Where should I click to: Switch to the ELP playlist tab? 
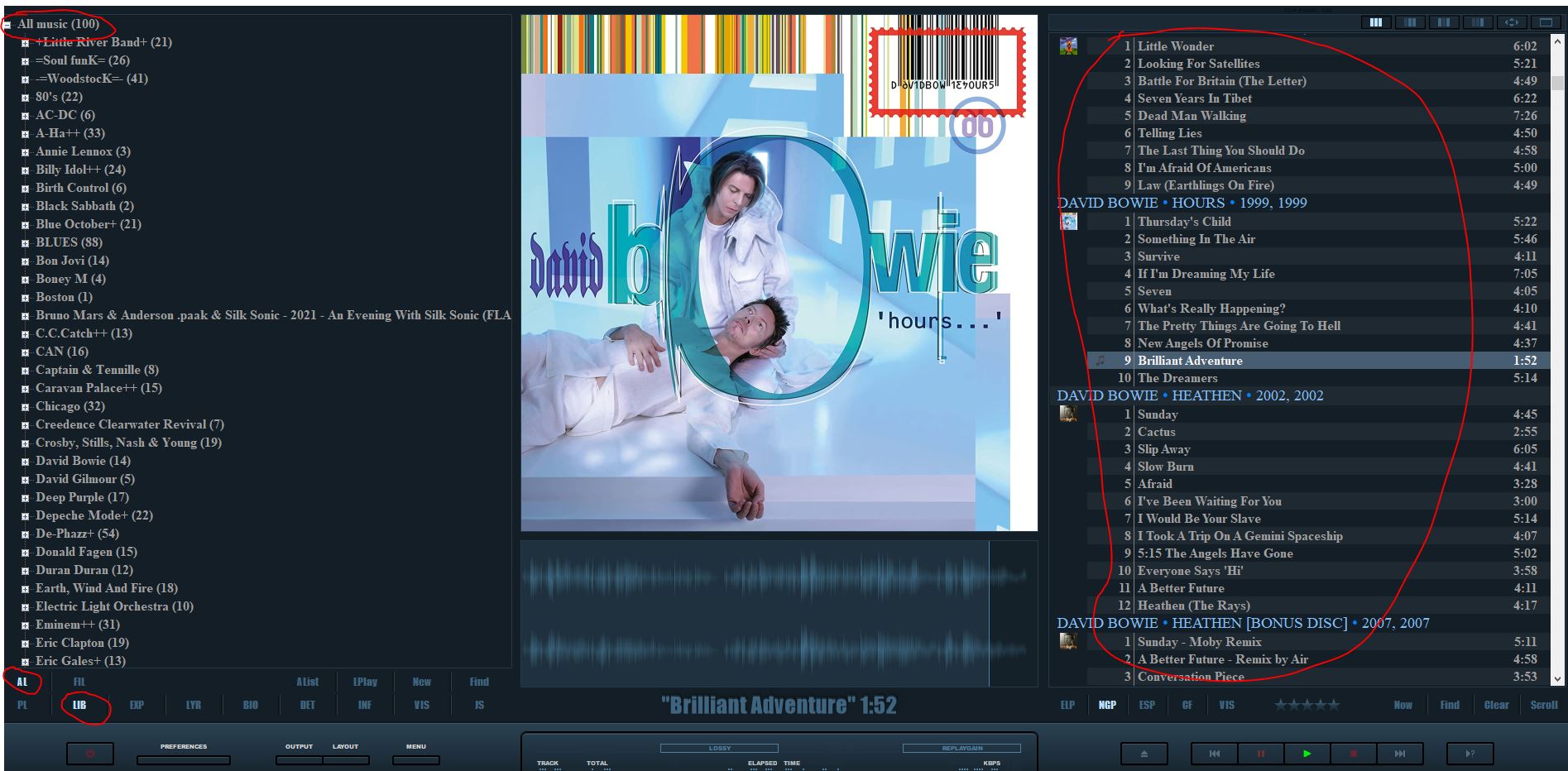[1067, 705]
